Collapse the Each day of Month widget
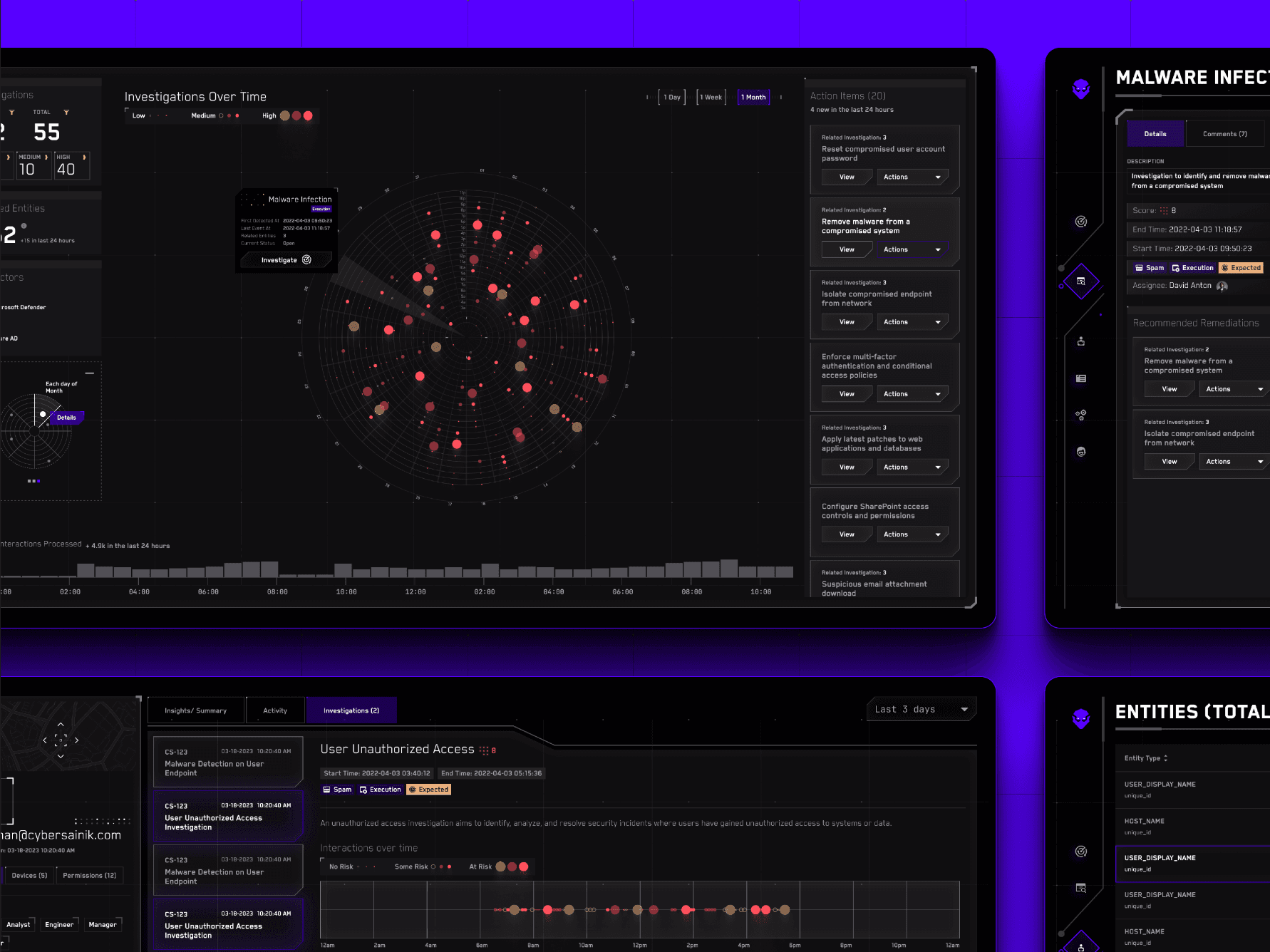The image size is (1270, 952). 90,373
